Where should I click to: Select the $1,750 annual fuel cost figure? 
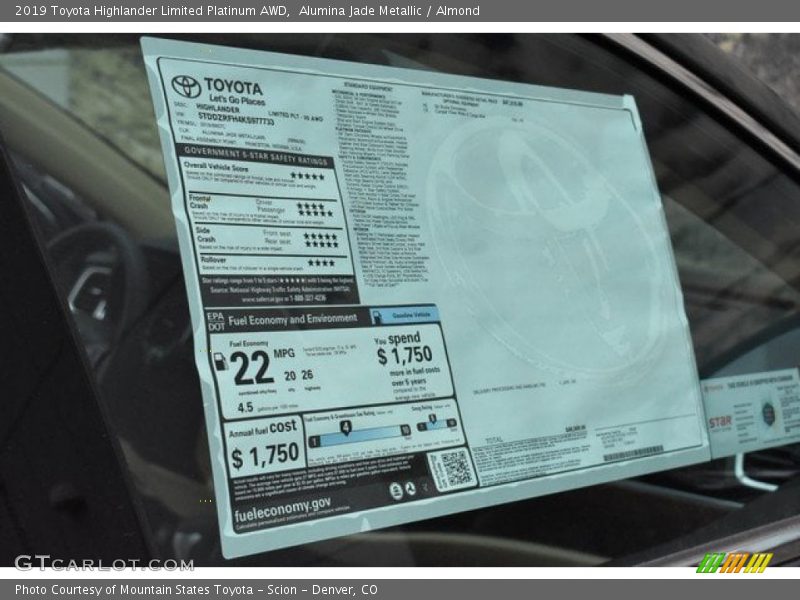265,455
